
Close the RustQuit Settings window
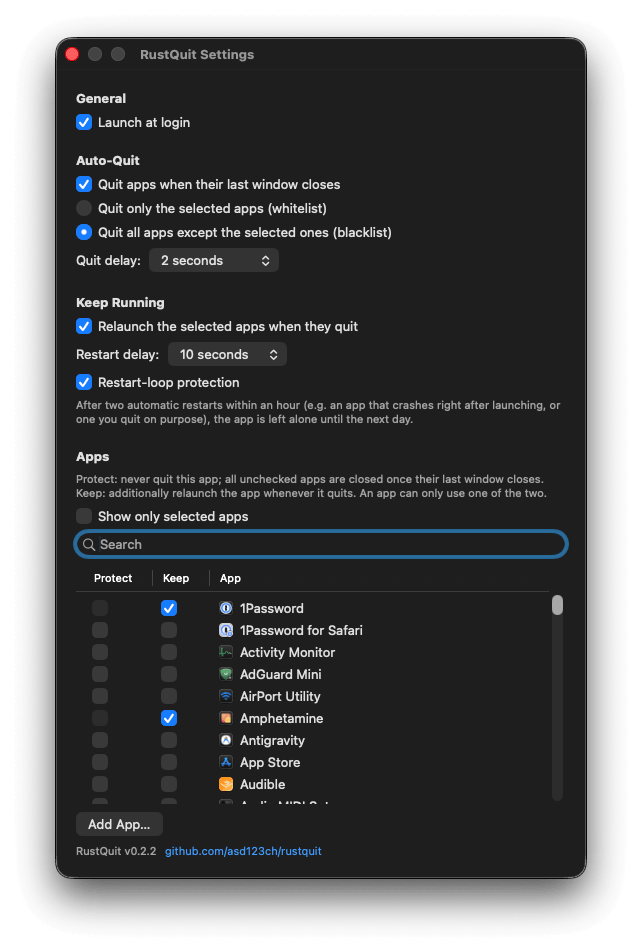coord(72,54)
